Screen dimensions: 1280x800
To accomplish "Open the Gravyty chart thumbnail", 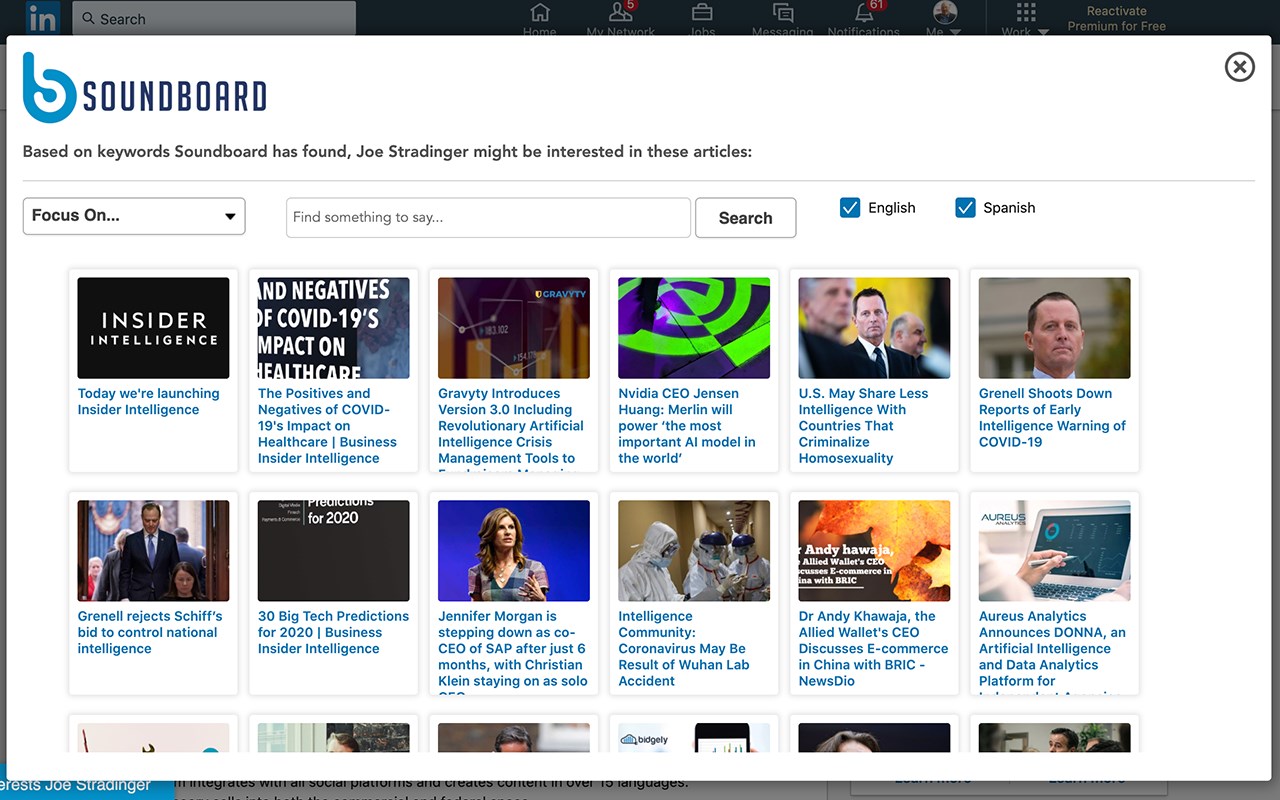I will 514,328.
